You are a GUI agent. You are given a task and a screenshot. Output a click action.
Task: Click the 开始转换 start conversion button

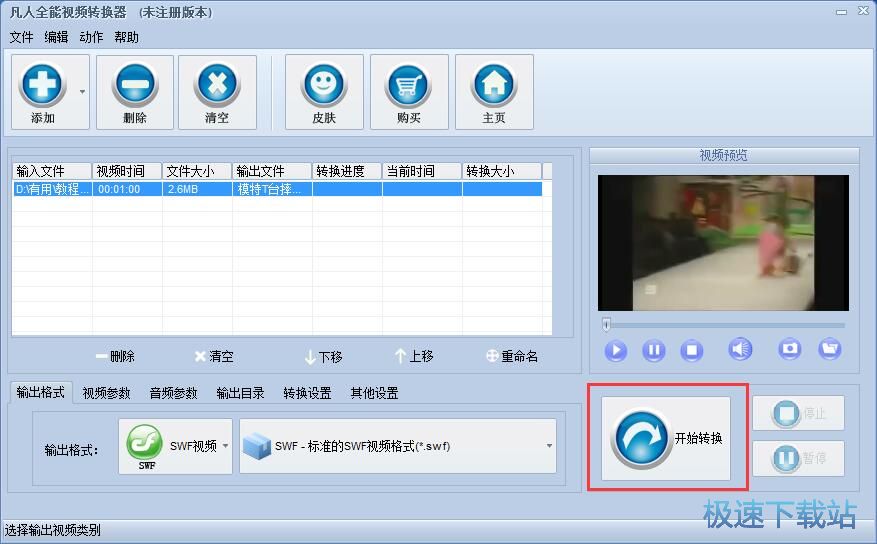click(x=667, y=438)
